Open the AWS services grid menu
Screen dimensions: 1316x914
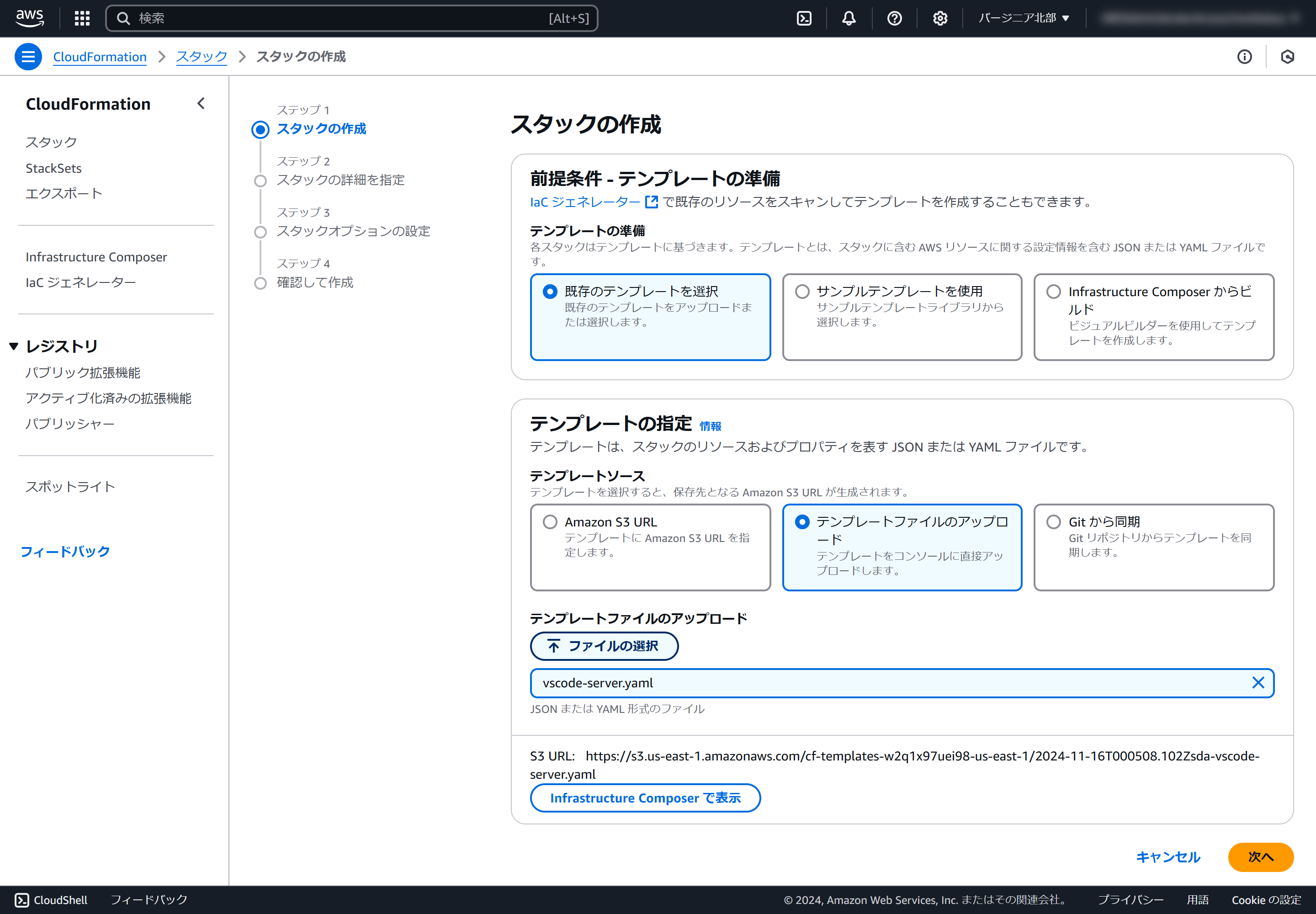click(82, 18)
